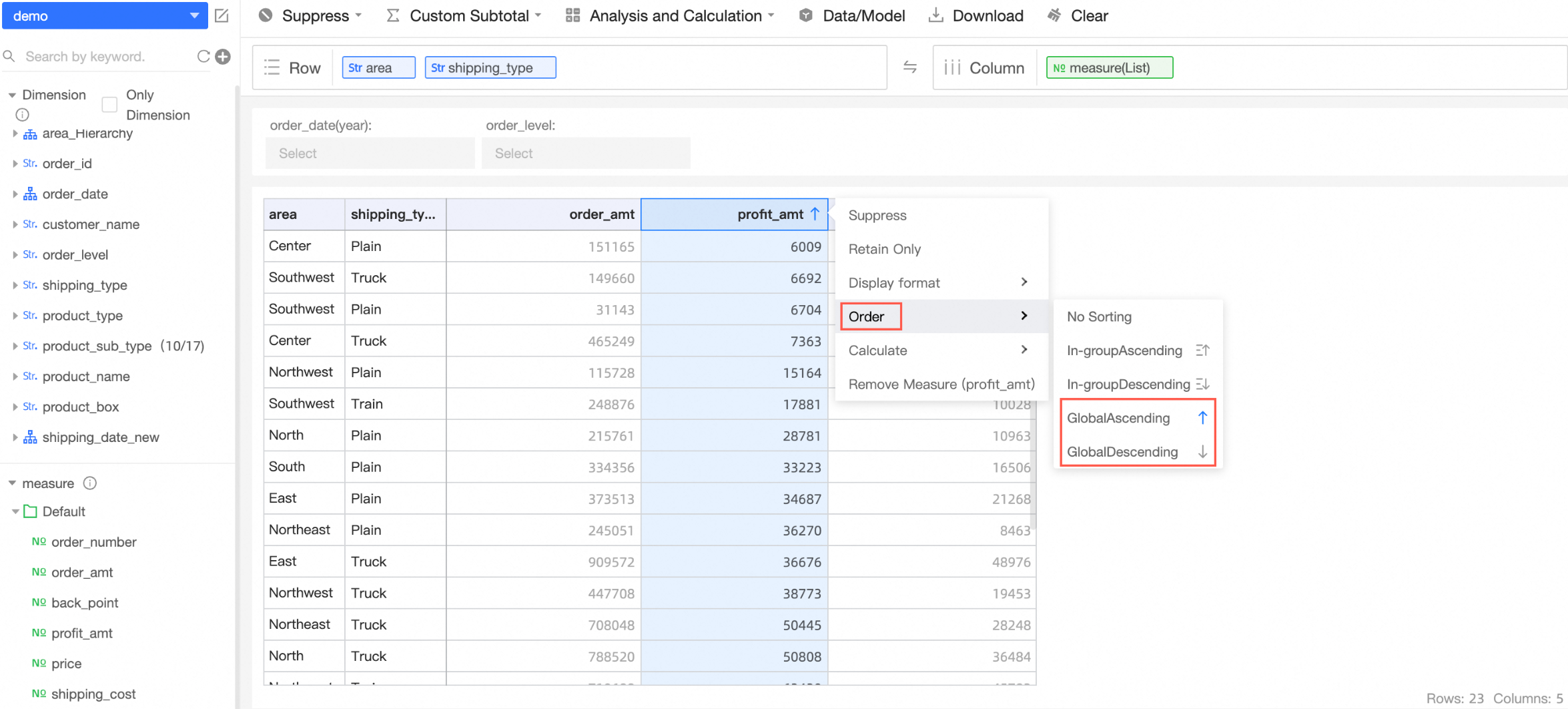
Task: Click the shipping_type pill in Row
Action: [x=490, y=67]
